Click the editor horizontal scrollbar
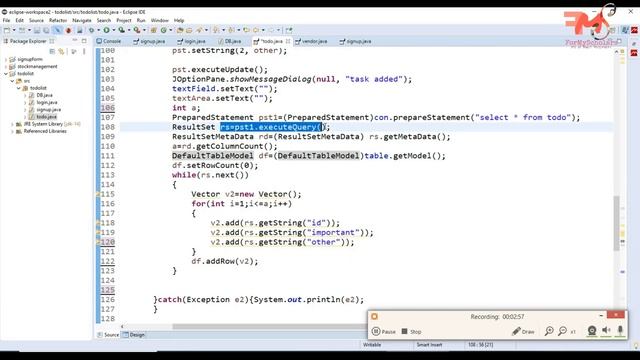The image size is (640, 360). point(269,327)
